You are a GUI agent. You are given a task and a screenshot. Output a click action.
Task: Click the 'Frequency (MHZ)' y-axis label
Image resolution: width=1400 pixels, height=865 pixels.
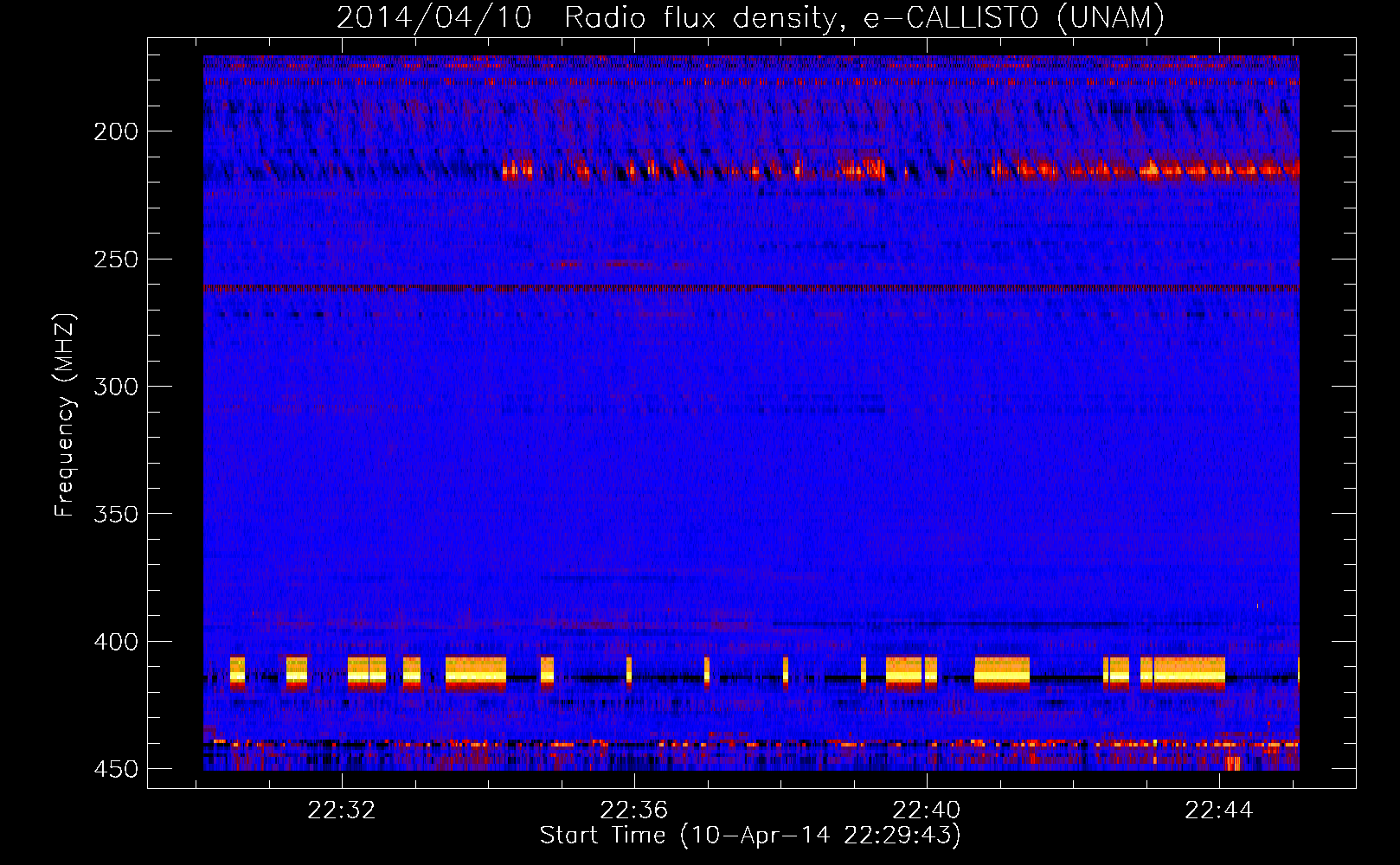tap(65, 415)
